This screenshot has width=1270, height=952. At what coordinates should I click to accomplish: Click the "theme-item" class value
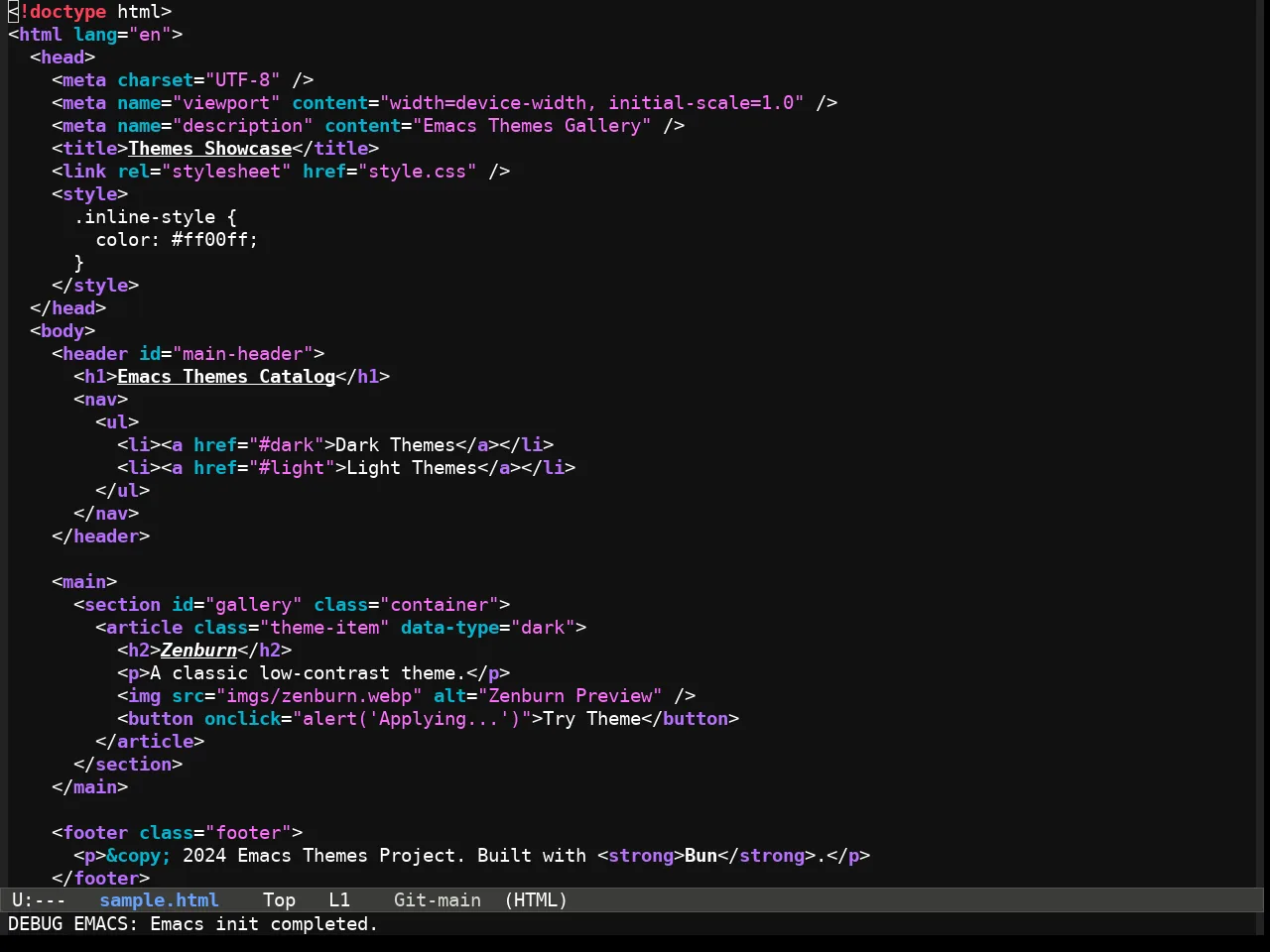324,628
